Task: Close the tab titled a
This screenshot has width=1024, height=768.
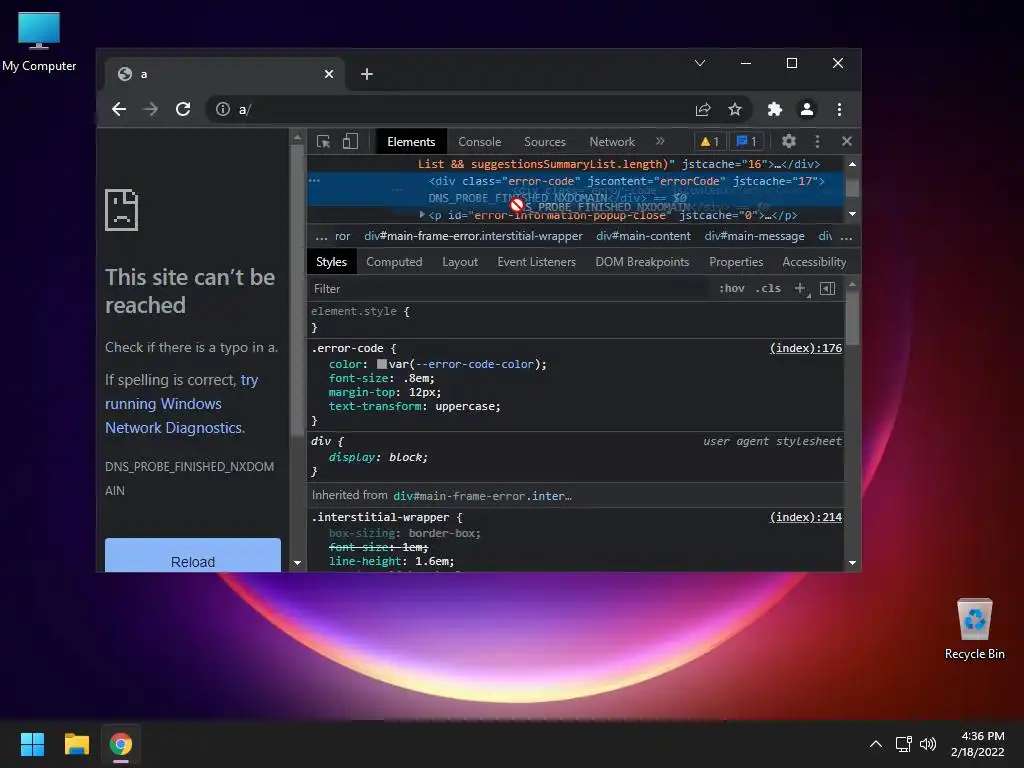Action: tap(329, 74)
